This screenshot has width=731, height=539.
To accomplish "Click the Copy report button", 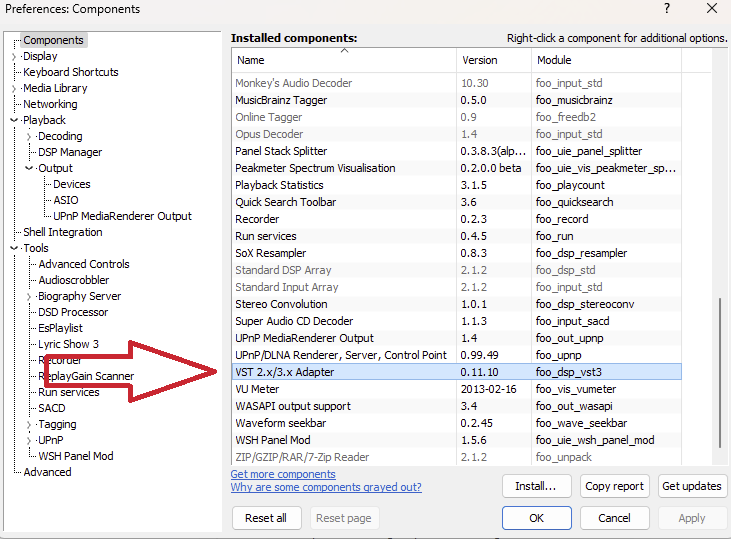I will point(614,486).
